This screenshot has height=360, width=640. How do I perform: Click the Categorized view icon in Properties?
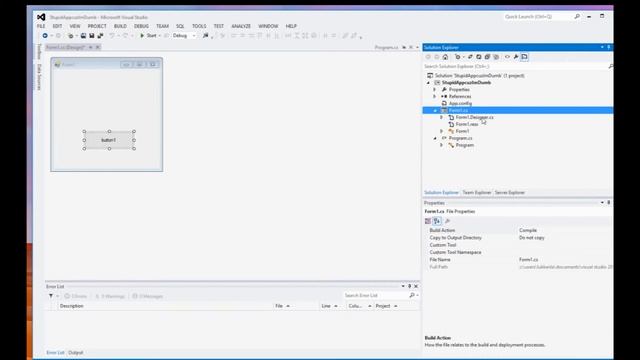pos(428,221)
